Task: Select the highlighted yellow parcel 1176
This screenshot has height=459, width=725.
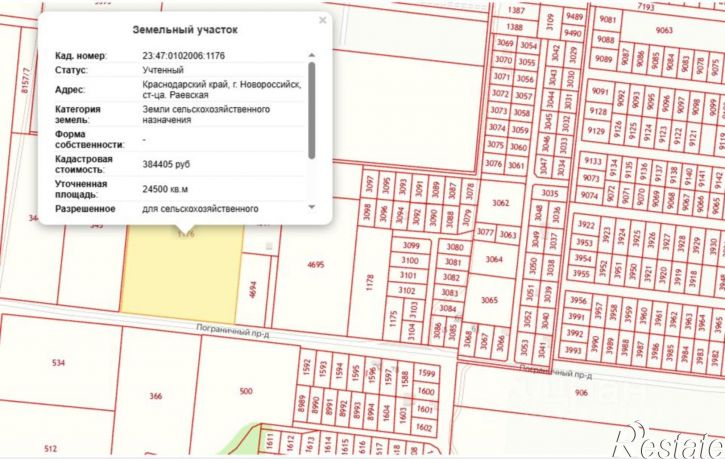Action: click(183, 265)
